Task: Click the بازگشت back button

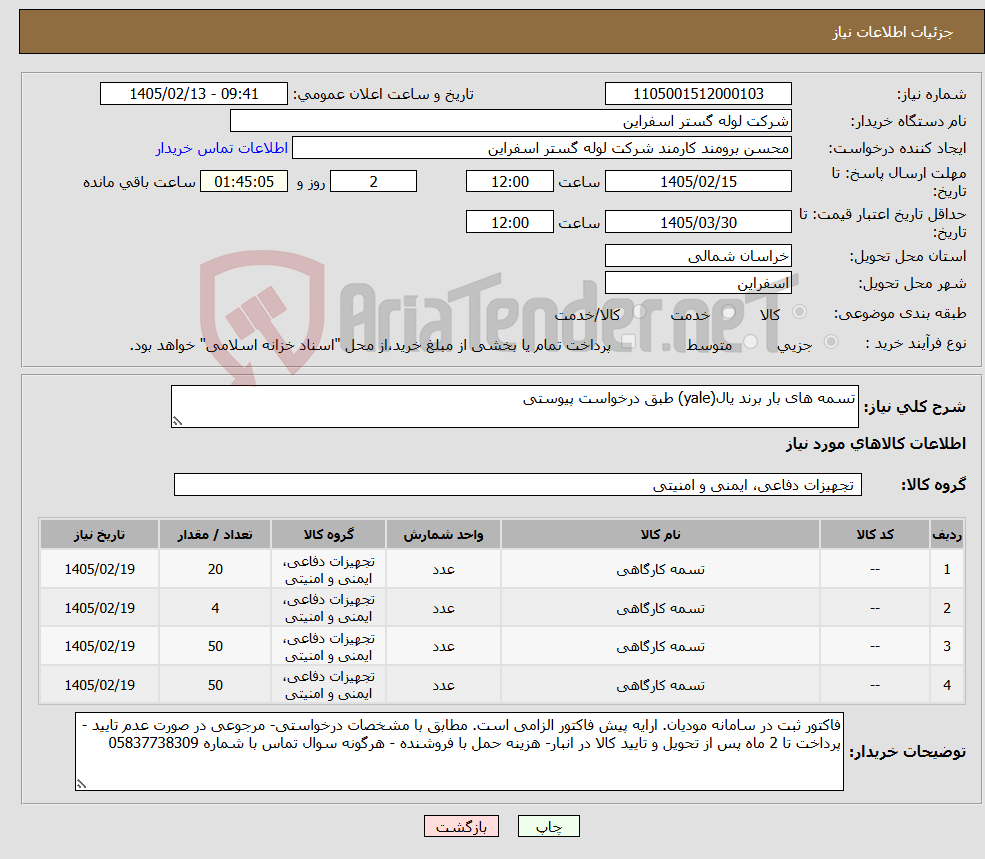Action: pyautogui.click(x=461, y=826)
